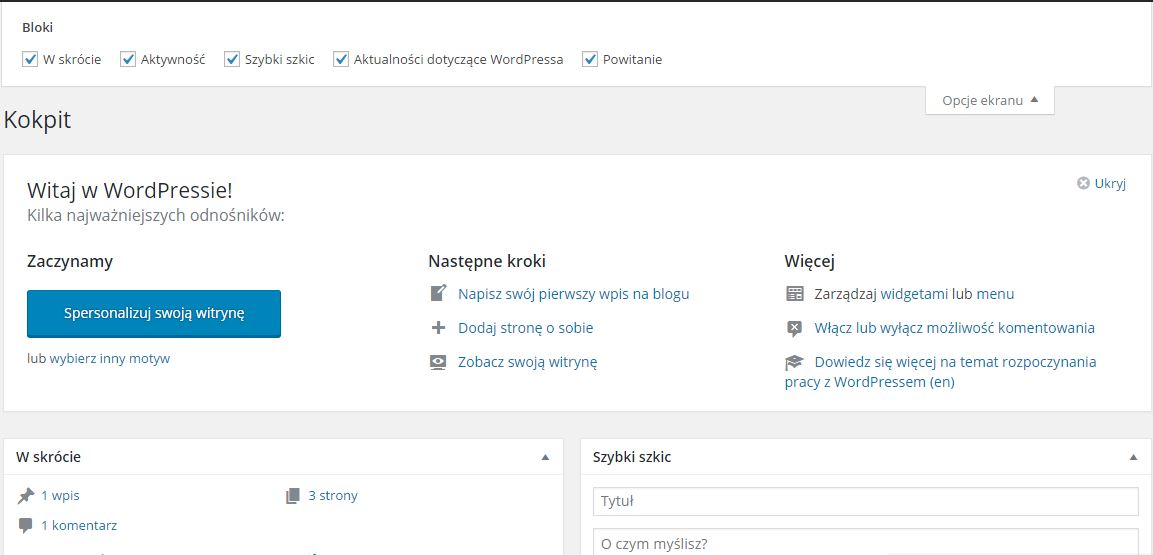Click the pages icon beside 3 strony

(x=293, y=496)
